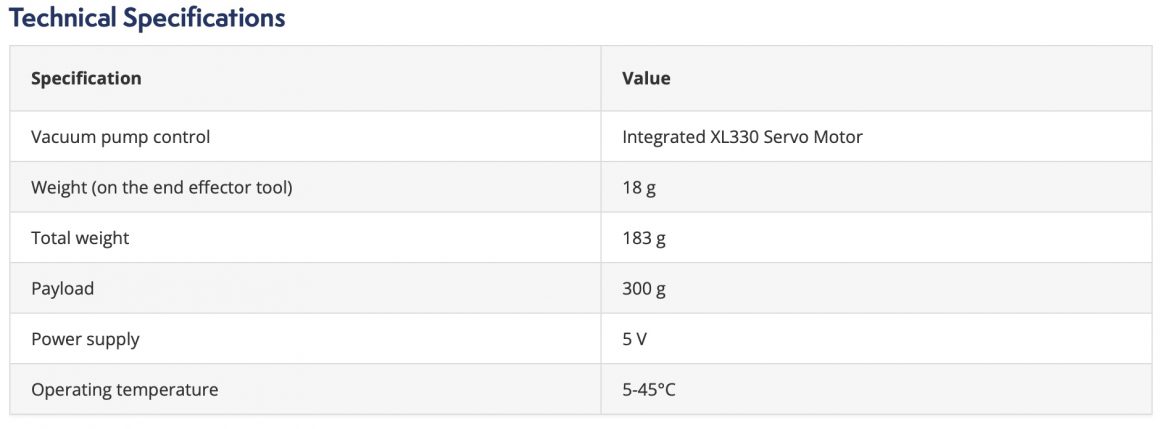Click the 5-45°C temperature value
Screen dimensions: 1170x429
(649, 389)
